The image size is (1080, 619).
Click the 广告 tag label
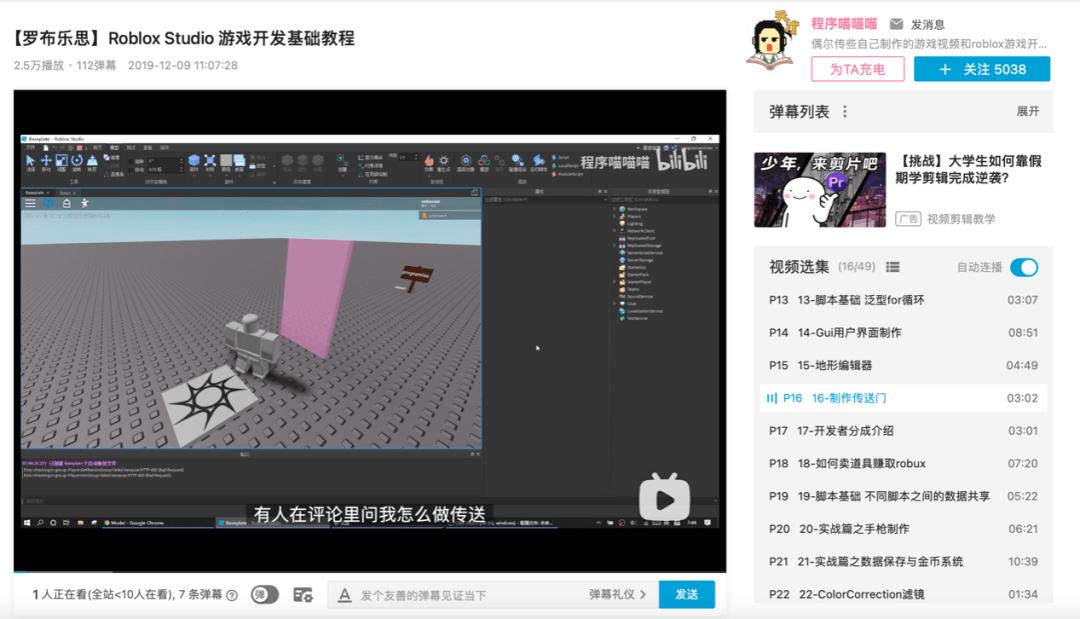908,219
